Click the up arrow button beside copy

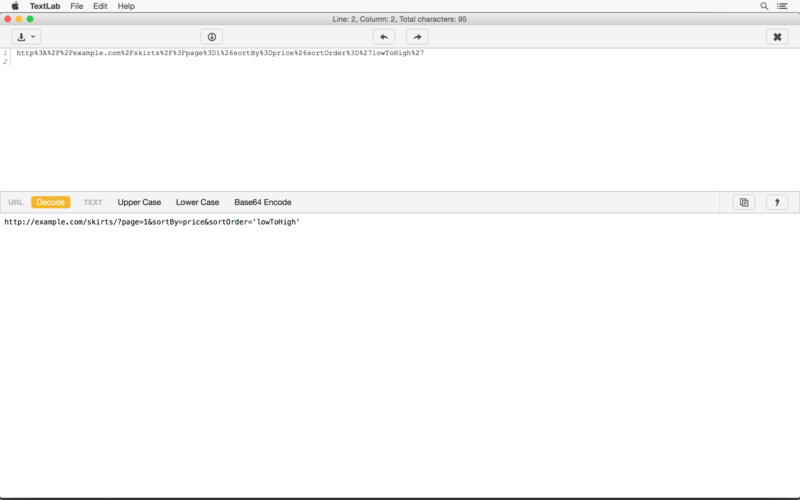[x=777, y=202]
